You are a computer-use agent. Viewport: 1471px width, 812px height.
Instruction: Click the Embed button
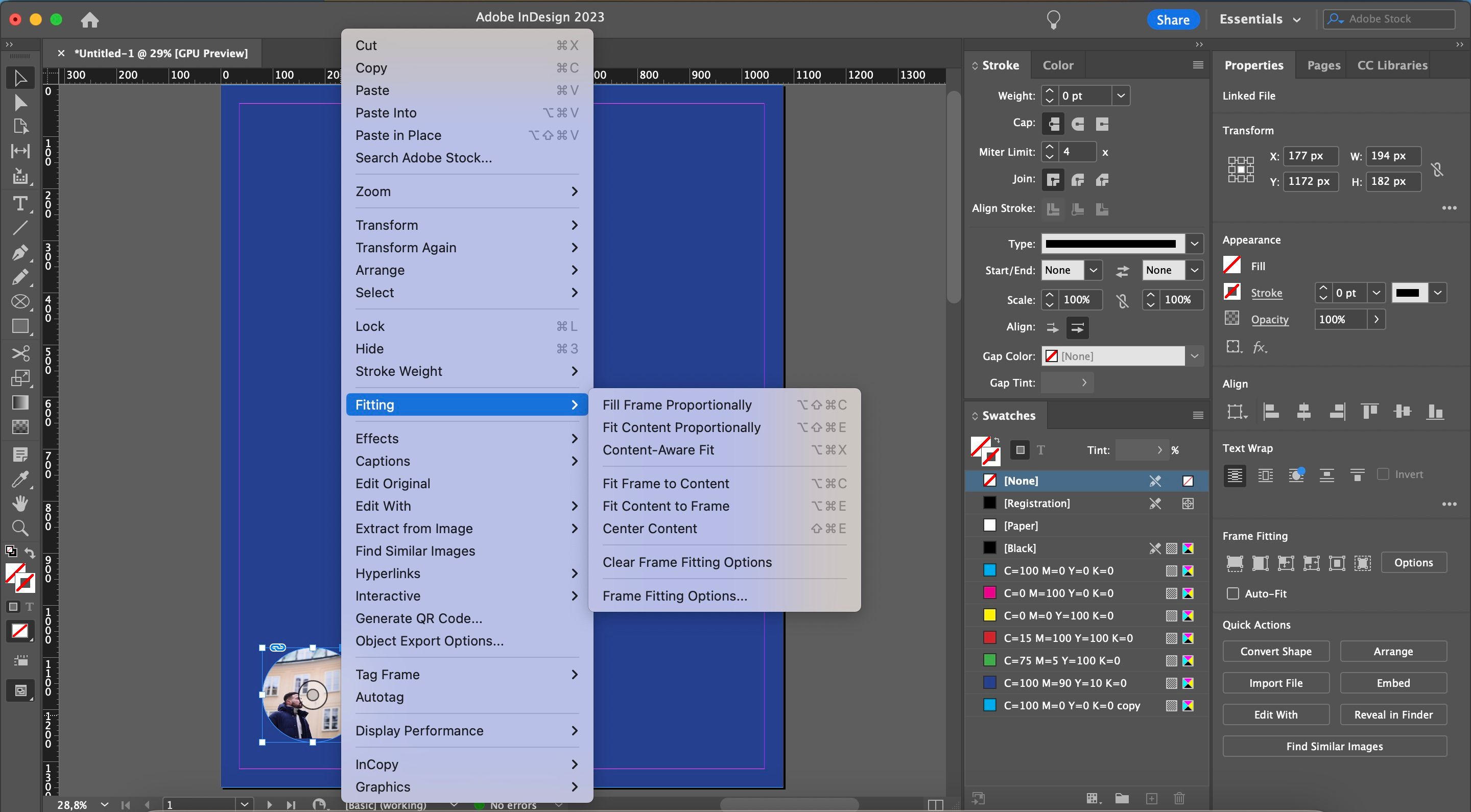pos(1393,683)
